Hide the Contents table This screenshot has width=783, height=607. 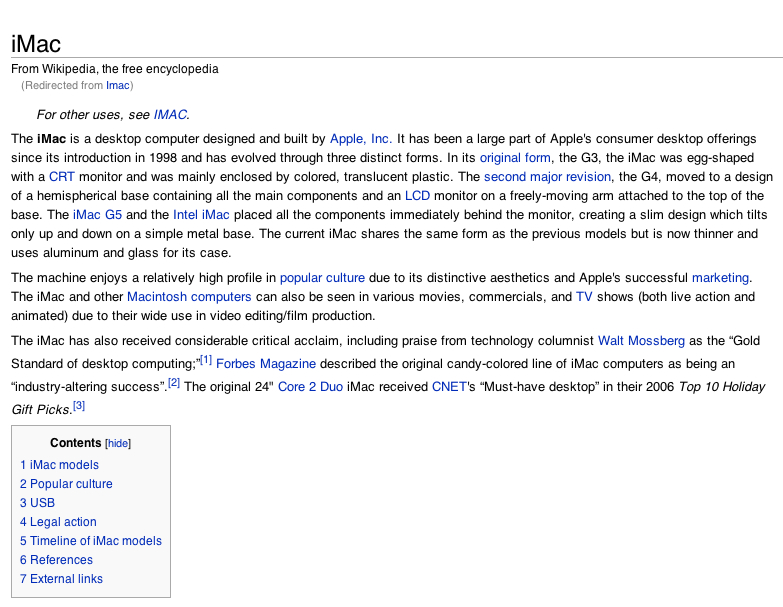118,443
